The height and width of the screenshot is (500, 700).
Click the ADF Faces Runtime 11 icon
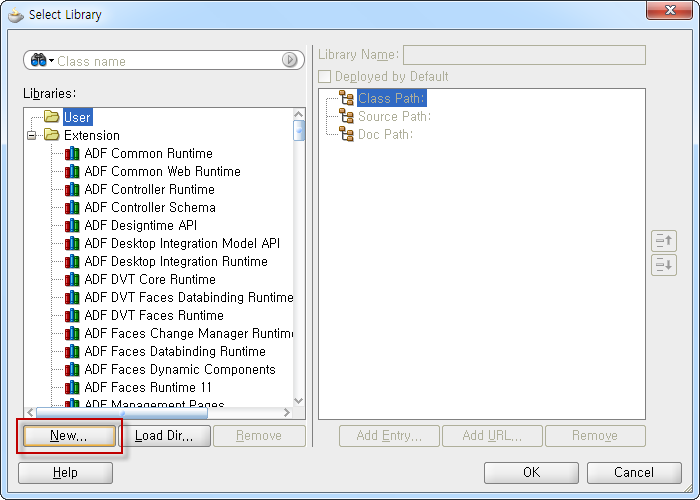[72, 387]
